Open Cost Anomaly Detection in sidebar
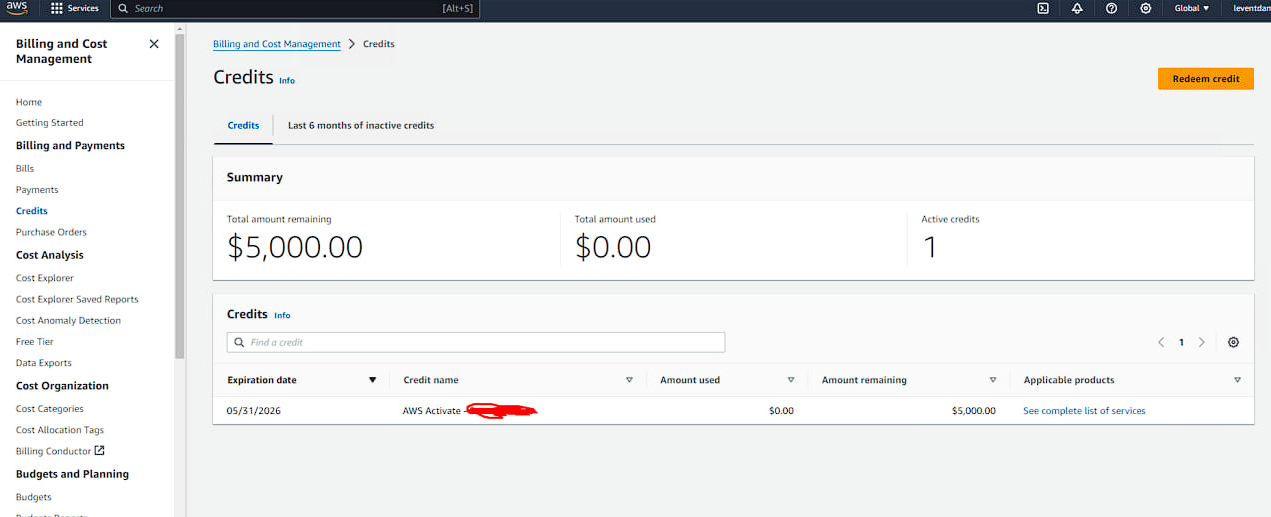 point(68,321)
